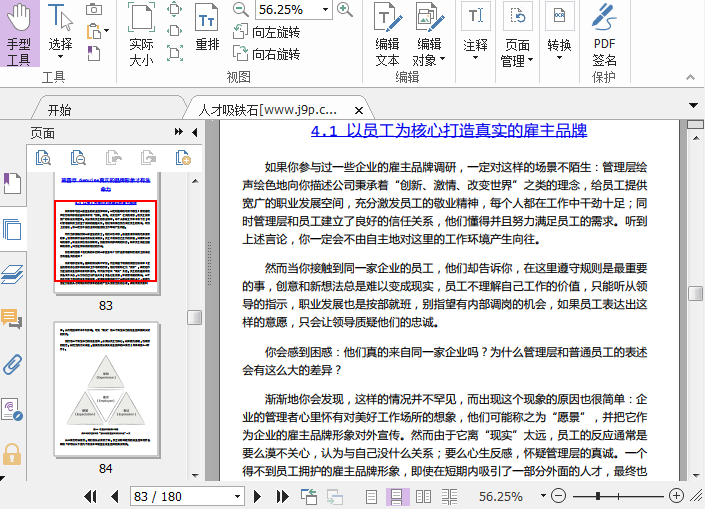Open the Comments sidebar panel
Image resolution: width=705 pixels, height=509 pixels.
tap(12, 319)
